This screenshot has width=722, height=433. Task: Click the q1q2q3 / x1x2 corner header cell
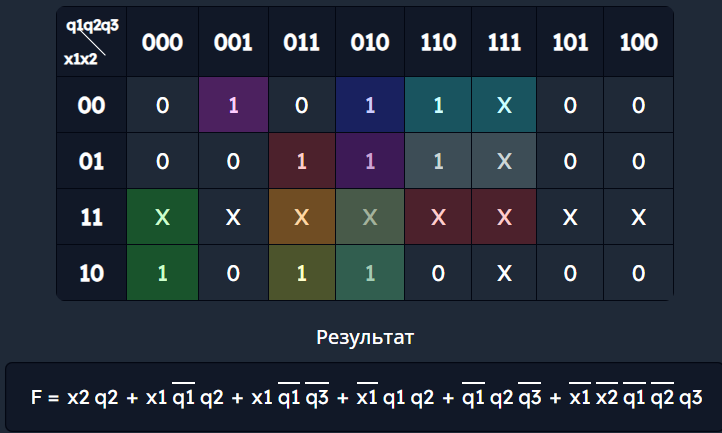[92, 42]
